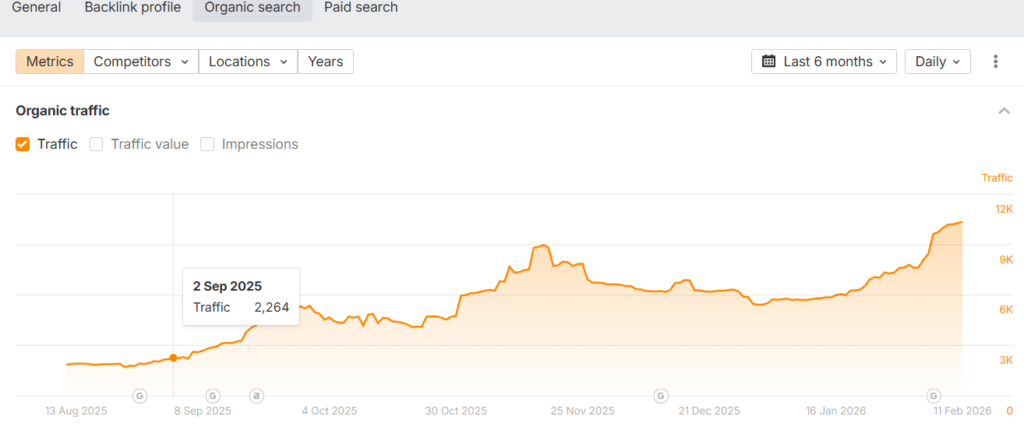The image size is (1024, 427).
Task: Open the Competitors dropdown
Action: point(141,62)
